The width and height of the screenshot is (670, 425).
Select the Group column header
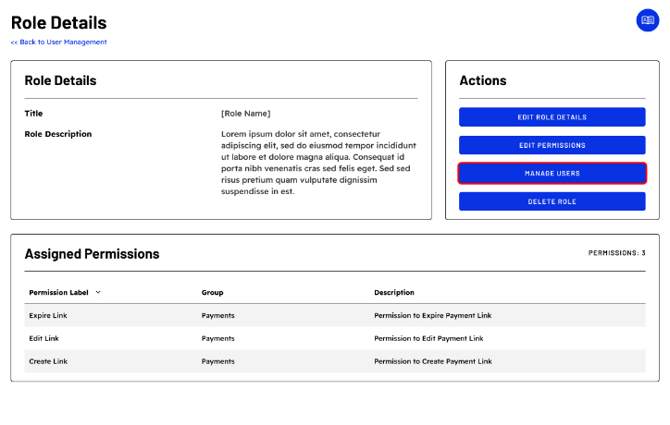point(212,293)
